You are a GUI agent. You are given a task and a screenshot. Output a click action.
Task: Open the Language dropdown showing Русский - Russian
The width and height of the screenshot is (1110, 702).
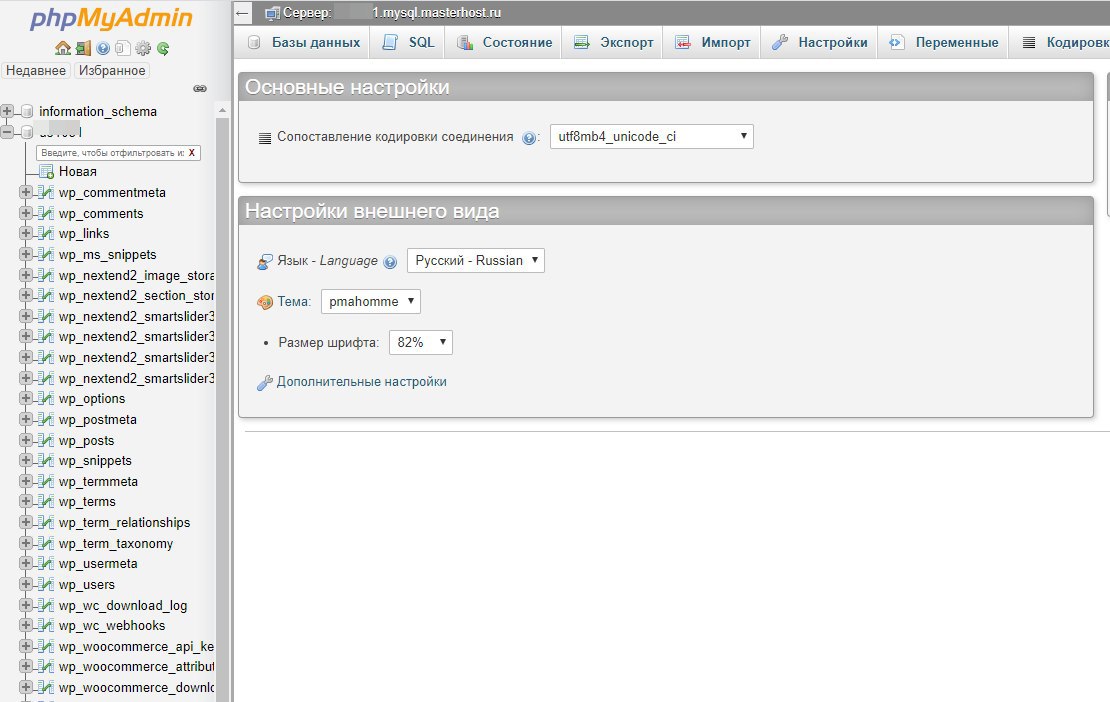pyautogui.click(x=476, y=260)
